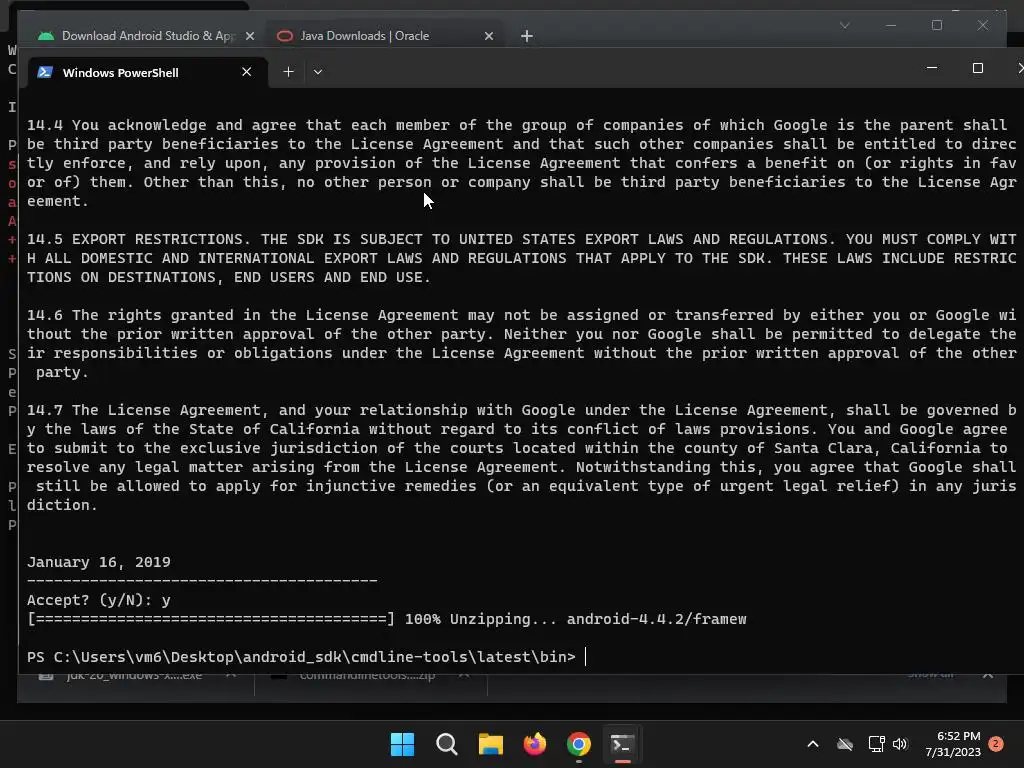Click the Android icon on the Android Studio tab
This screenshot has width=1024, height=768.
click(46, 36)
